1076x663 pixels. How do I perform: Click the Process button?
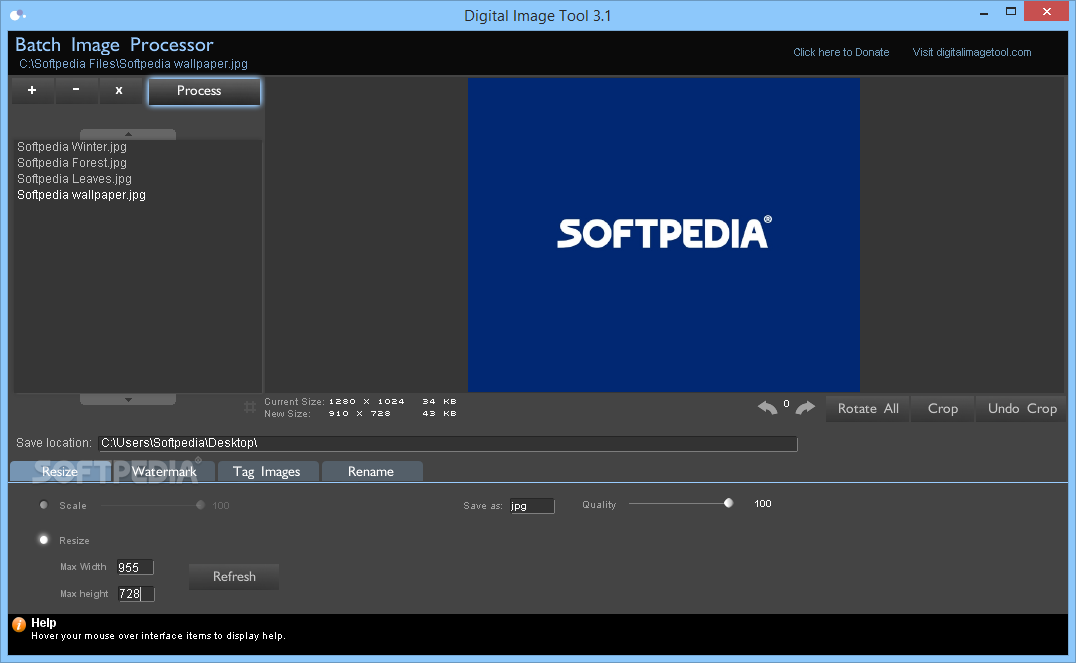point(204,91)
